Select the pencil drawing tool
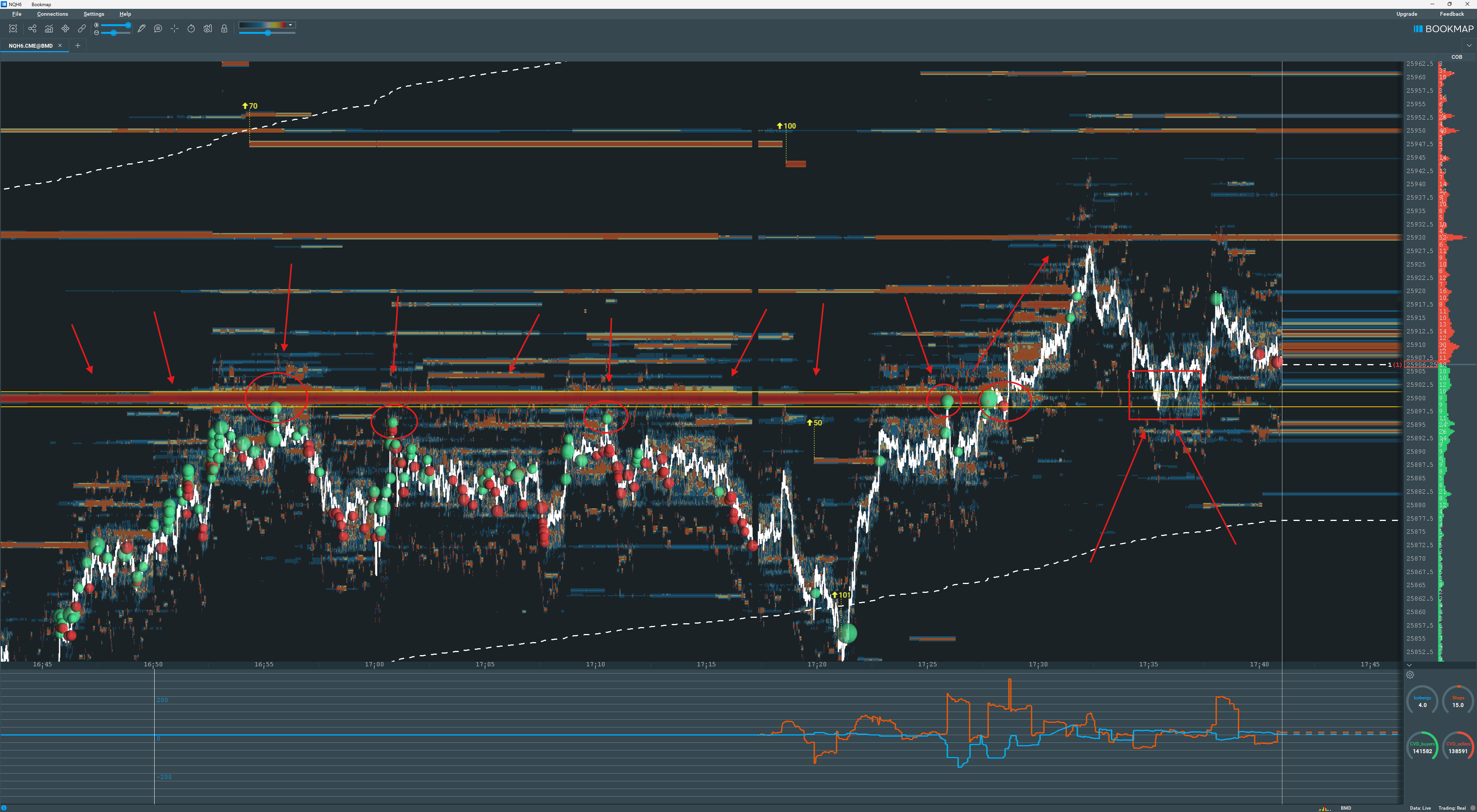 click(141, 29)
